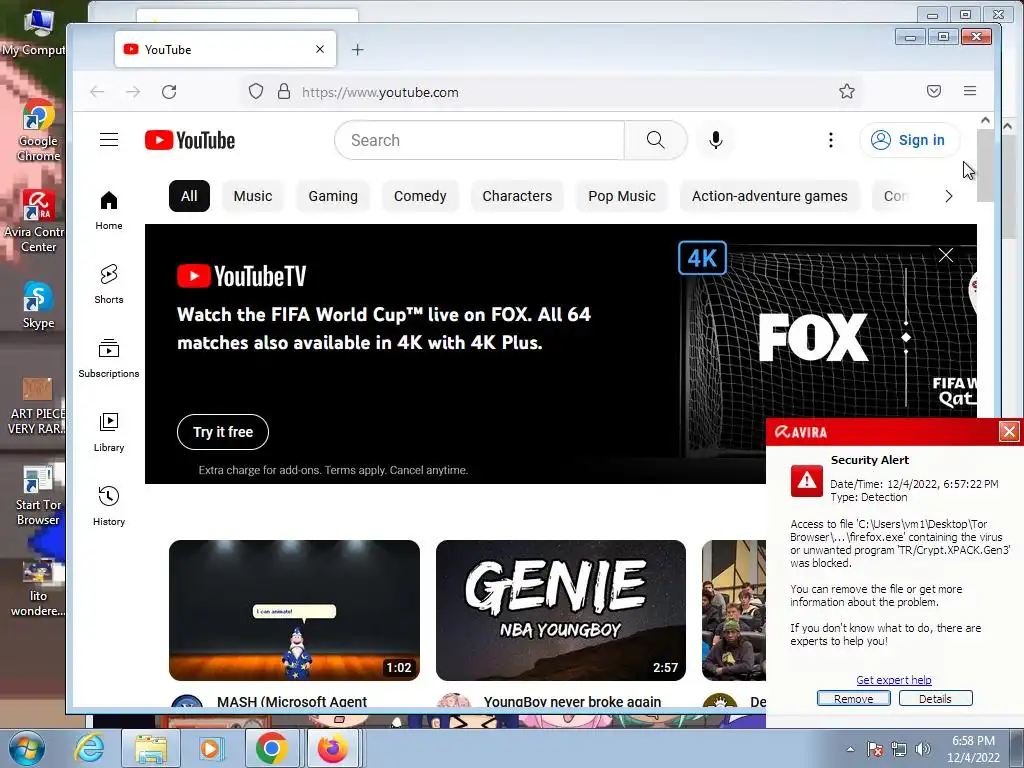
Task: Click Firefox taskbar button
Action: coord(333,748)
